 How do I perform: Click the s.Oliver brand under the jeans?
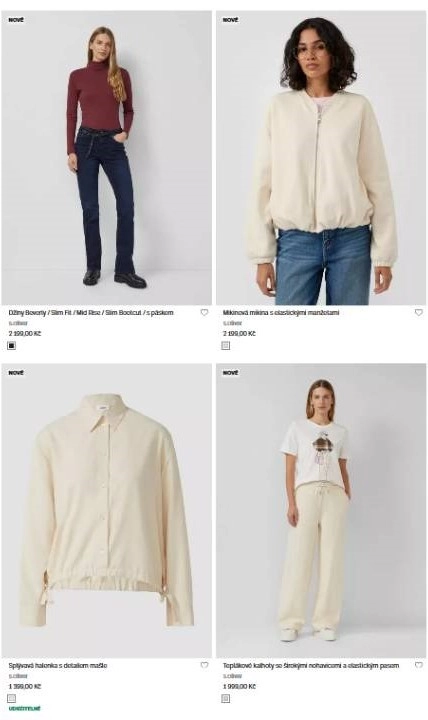(18, 323)
